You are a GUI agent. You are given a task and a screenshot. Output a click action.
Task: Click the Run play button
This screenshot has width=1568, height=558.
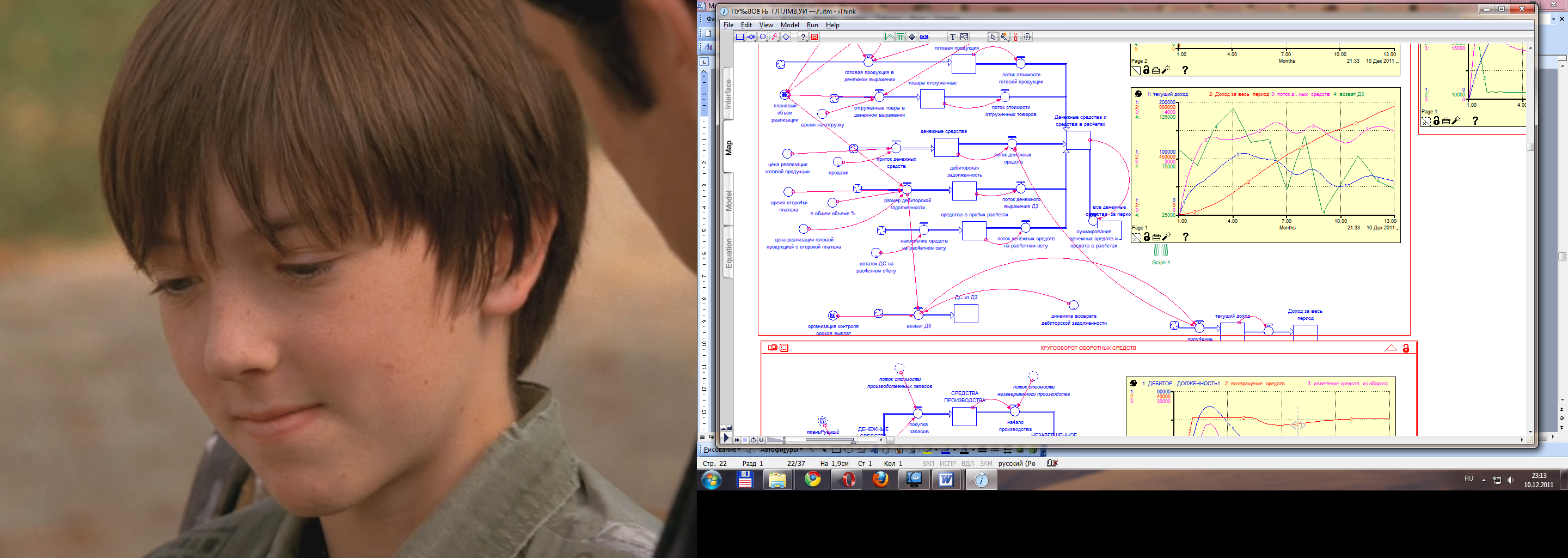[726, 438]
